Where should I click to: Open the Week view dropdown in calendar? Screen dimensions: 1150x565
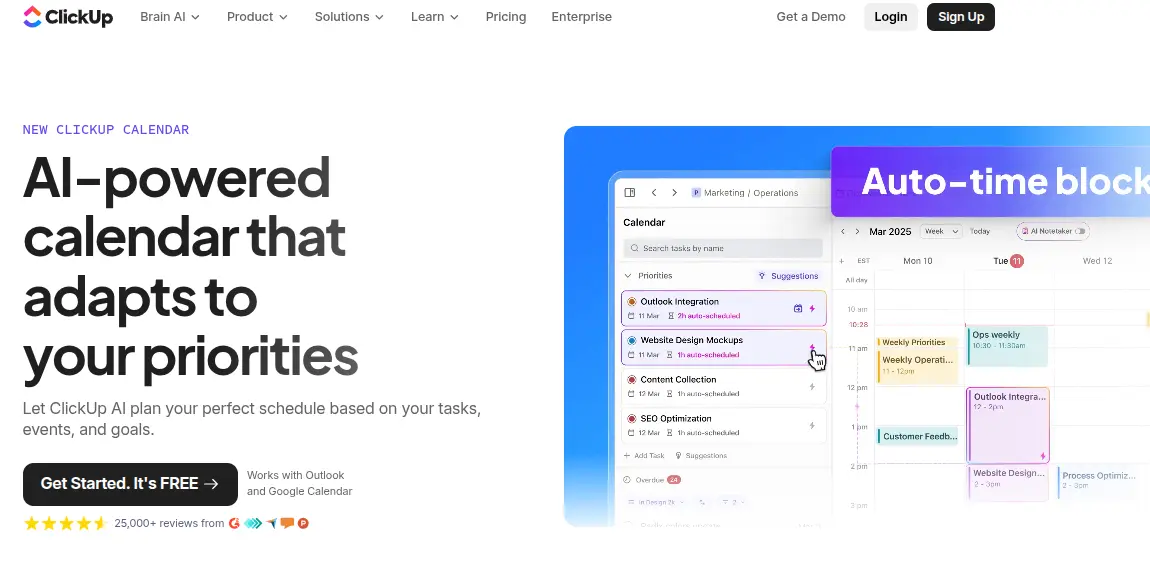pyautogui.click(x=941, y=231)
